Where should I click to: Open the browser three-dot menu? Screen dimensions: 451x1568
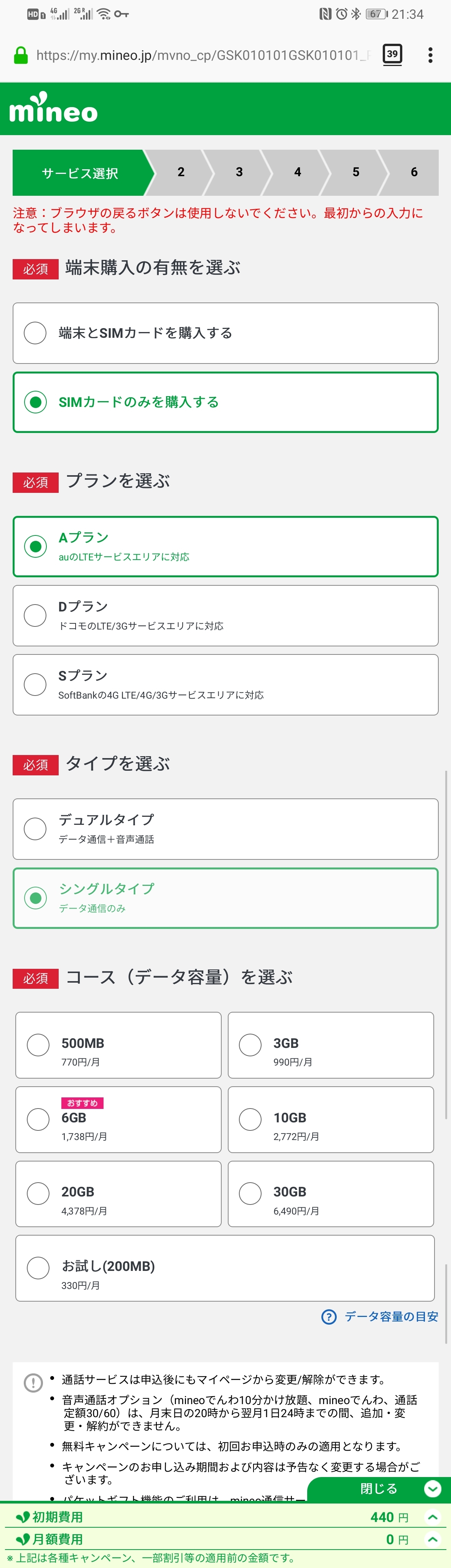tap(430, 55)
